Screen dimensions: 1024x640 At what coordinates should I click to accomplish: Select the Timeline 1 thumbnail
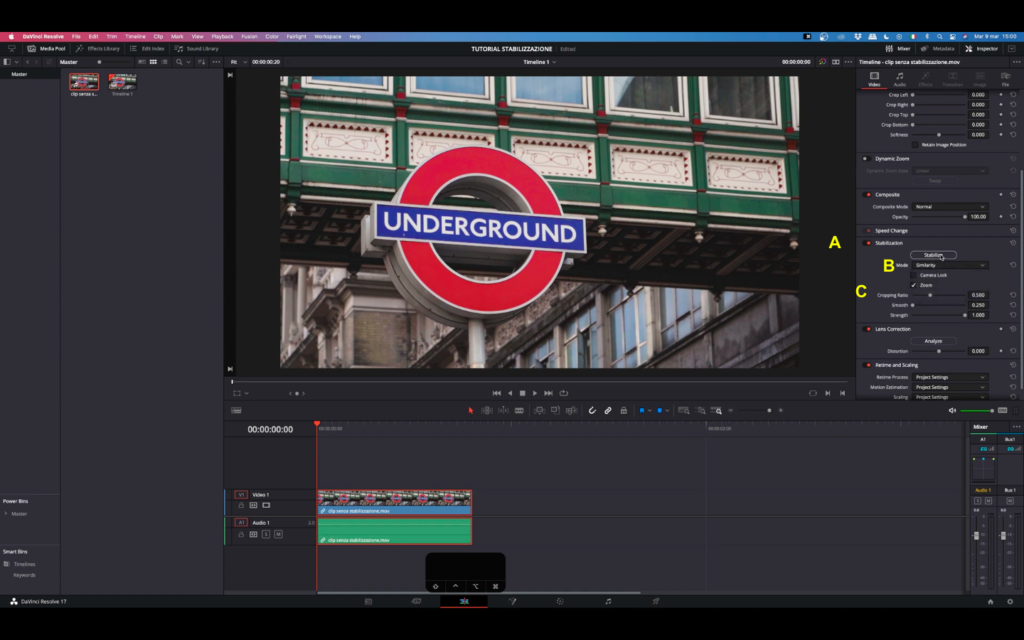coord(122,82)
